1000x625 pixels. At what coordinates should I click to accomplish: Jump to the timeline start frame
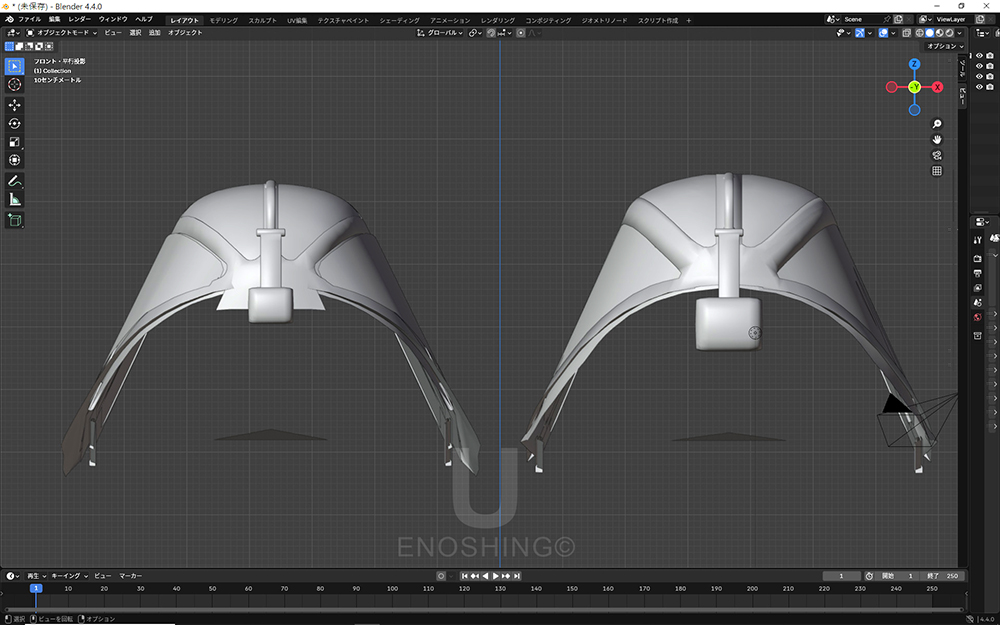(464, 576)
